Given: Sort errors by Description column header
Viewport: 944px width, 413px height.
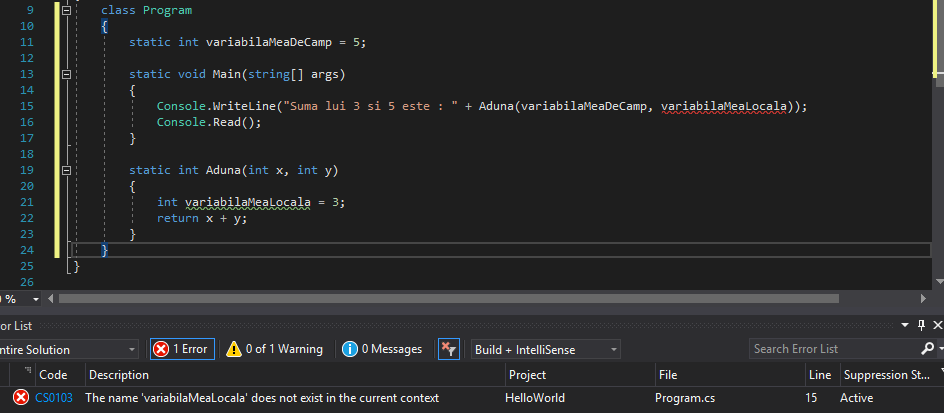Looking at the screenshot, I should [118, 375].
